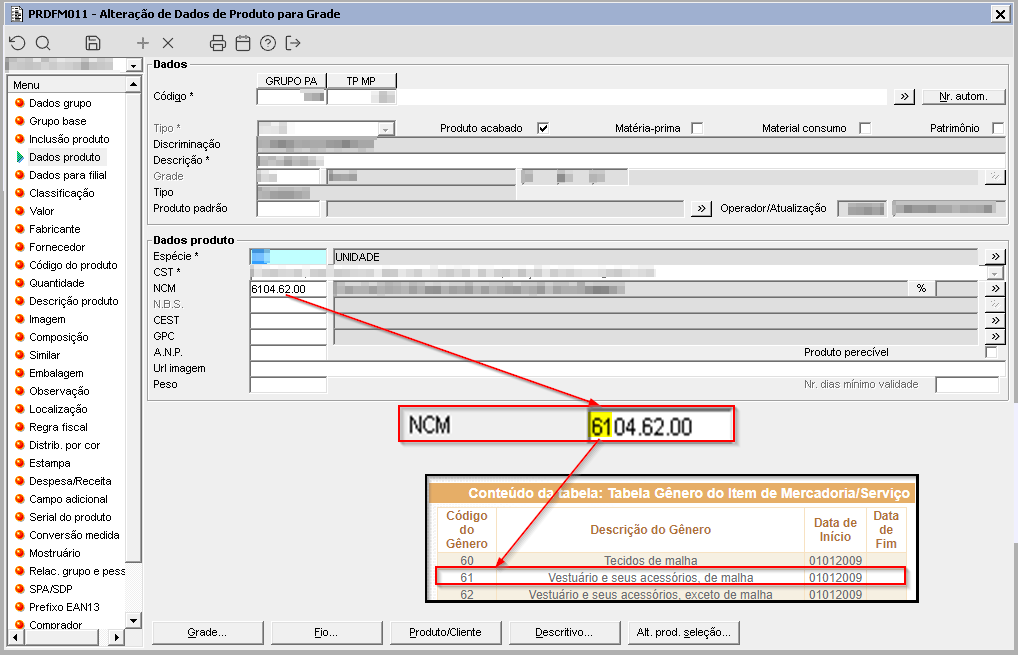Toggle Matéria-prima checkbox

(697, 128)
